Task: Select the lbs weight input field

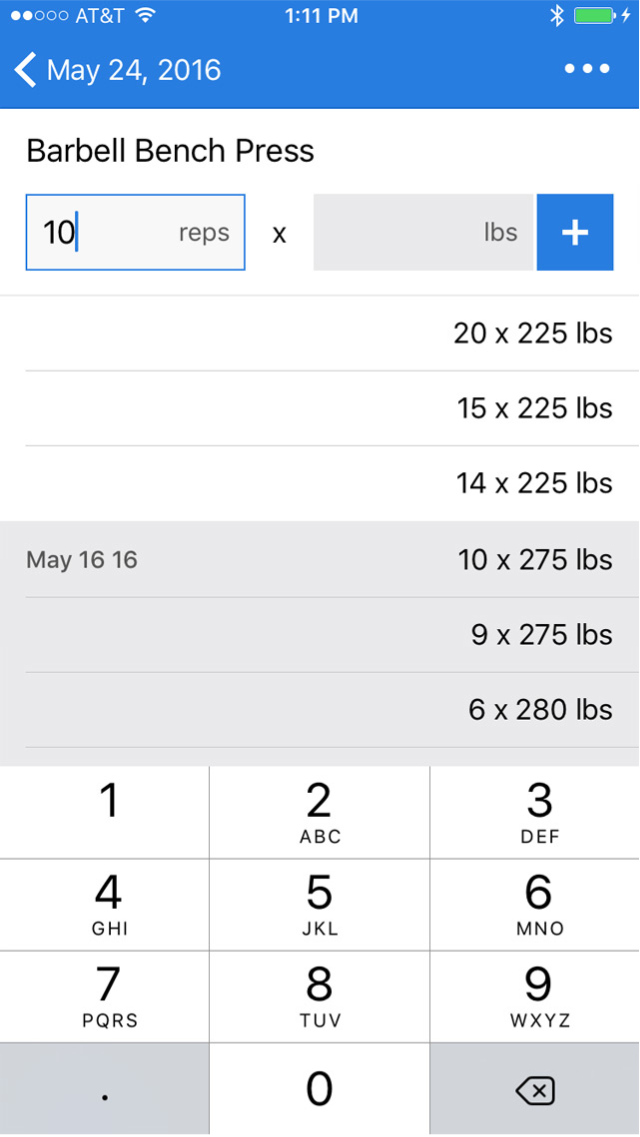Action: tap(423, 232)
